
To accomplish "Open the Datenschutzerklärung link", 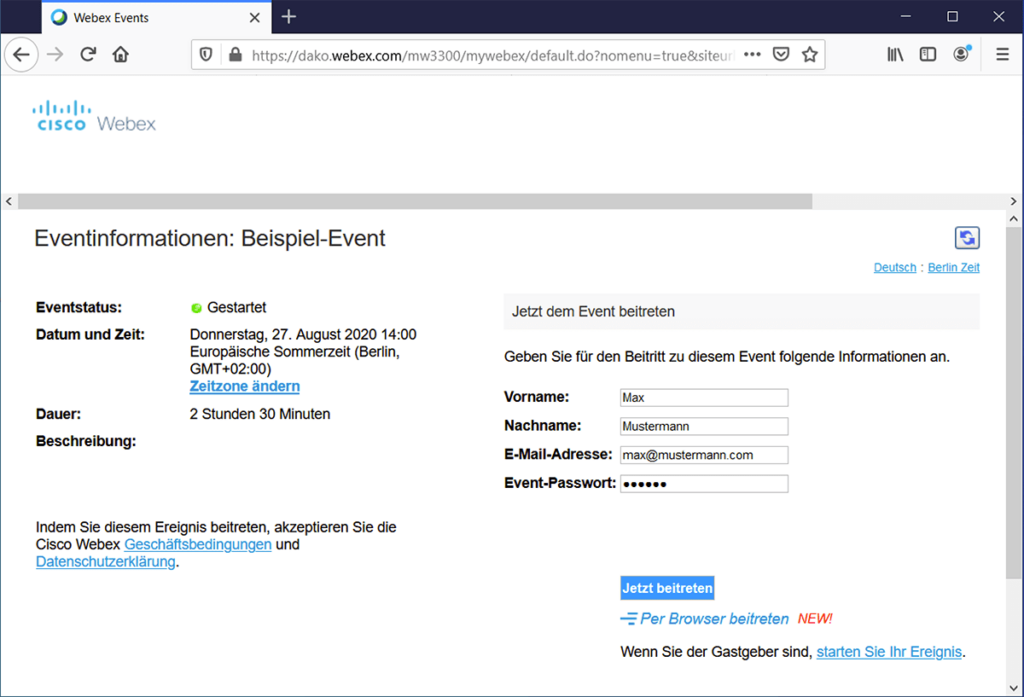I will click(104, 561).
